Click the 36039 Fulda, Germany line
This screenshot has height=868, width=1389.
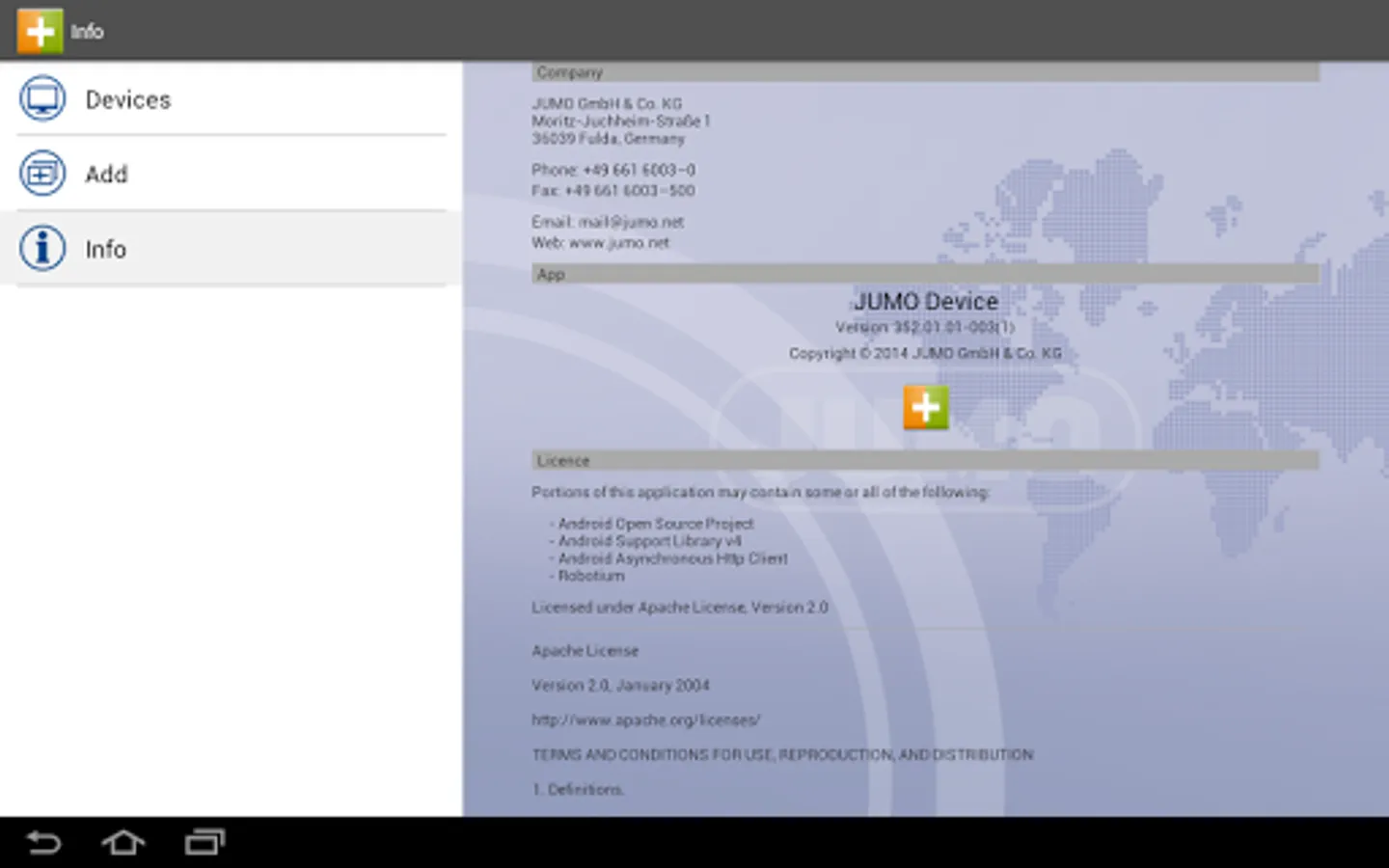point(609,138)
